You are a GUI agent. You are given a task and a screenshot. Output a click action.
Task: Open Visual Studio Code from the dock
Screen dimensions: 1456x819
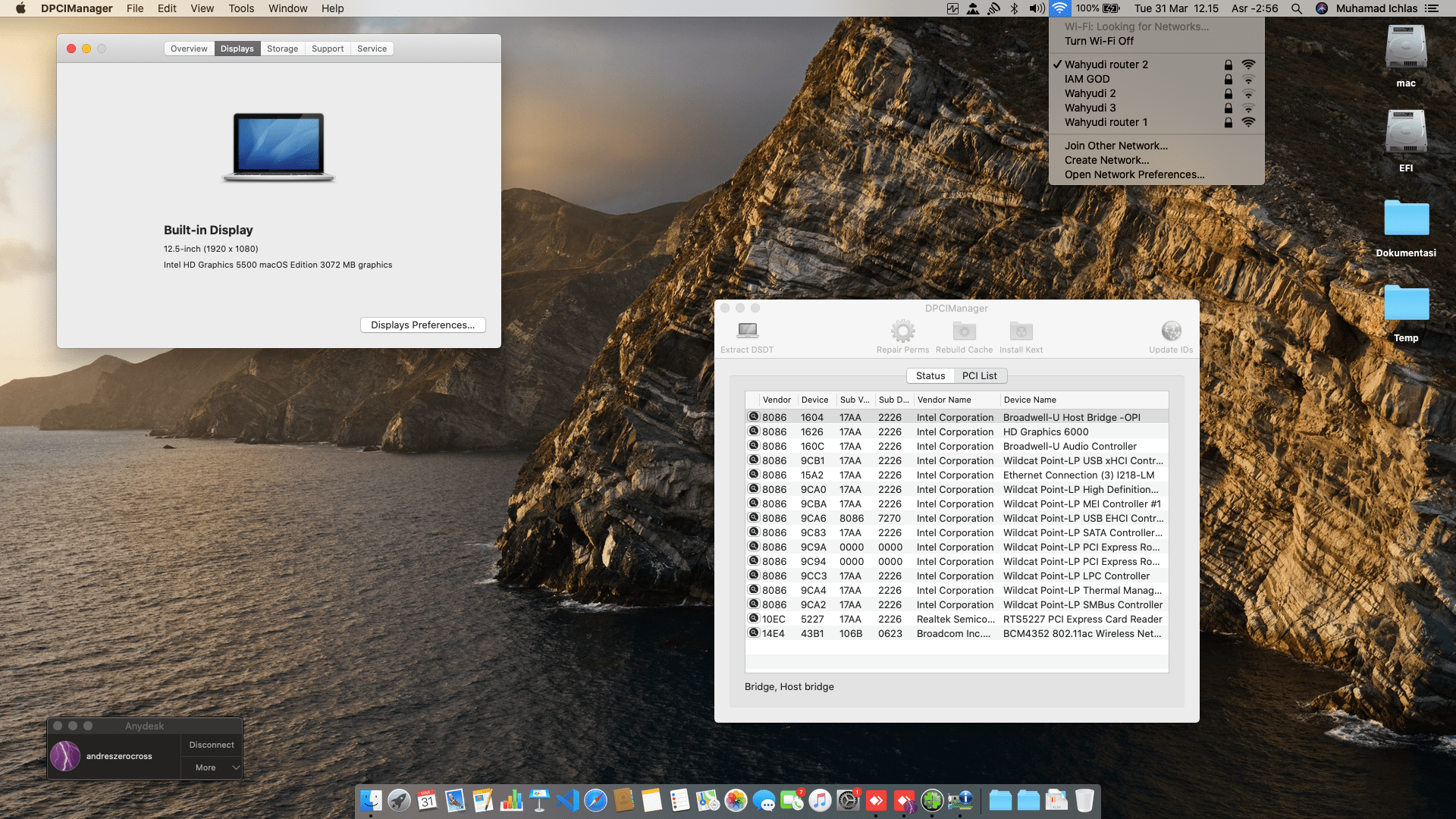click(567, 800)
